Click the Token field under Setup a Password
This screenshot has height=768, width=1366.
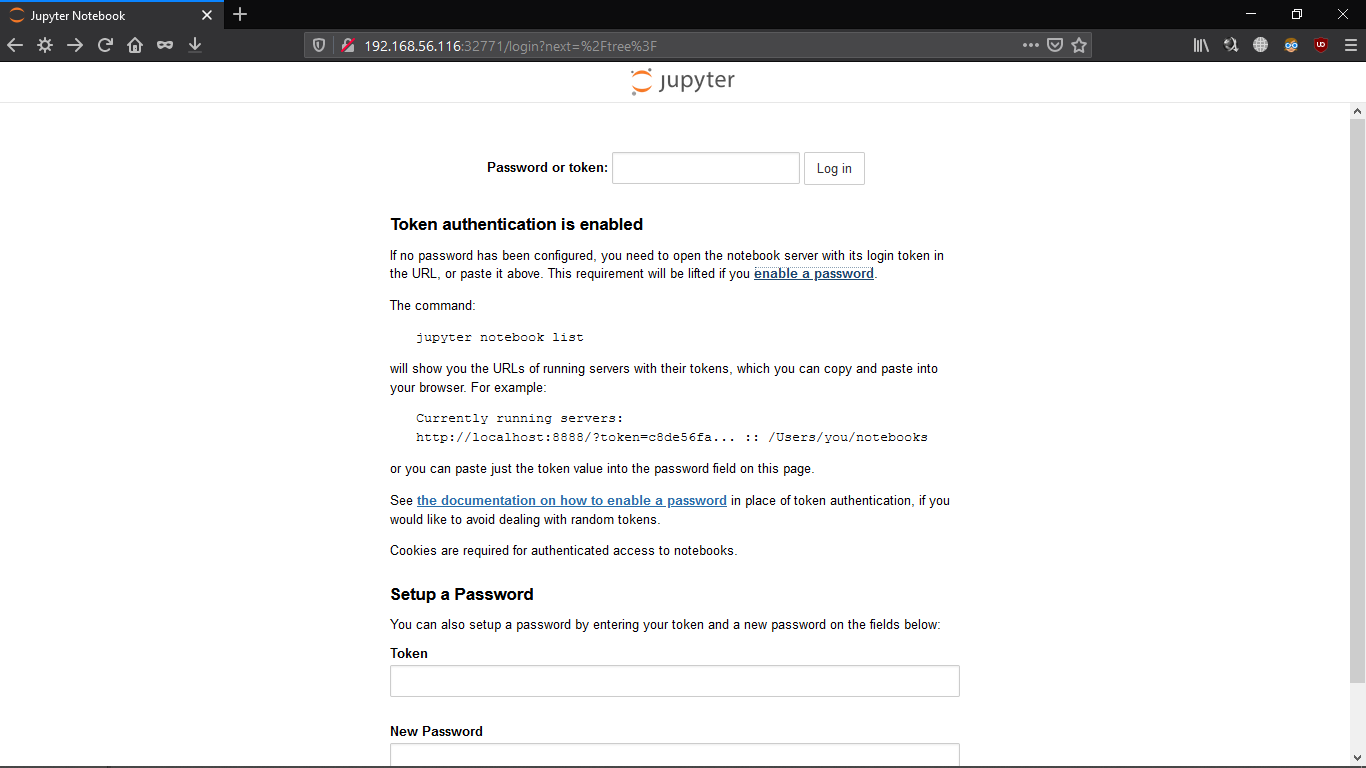(675, 681)
